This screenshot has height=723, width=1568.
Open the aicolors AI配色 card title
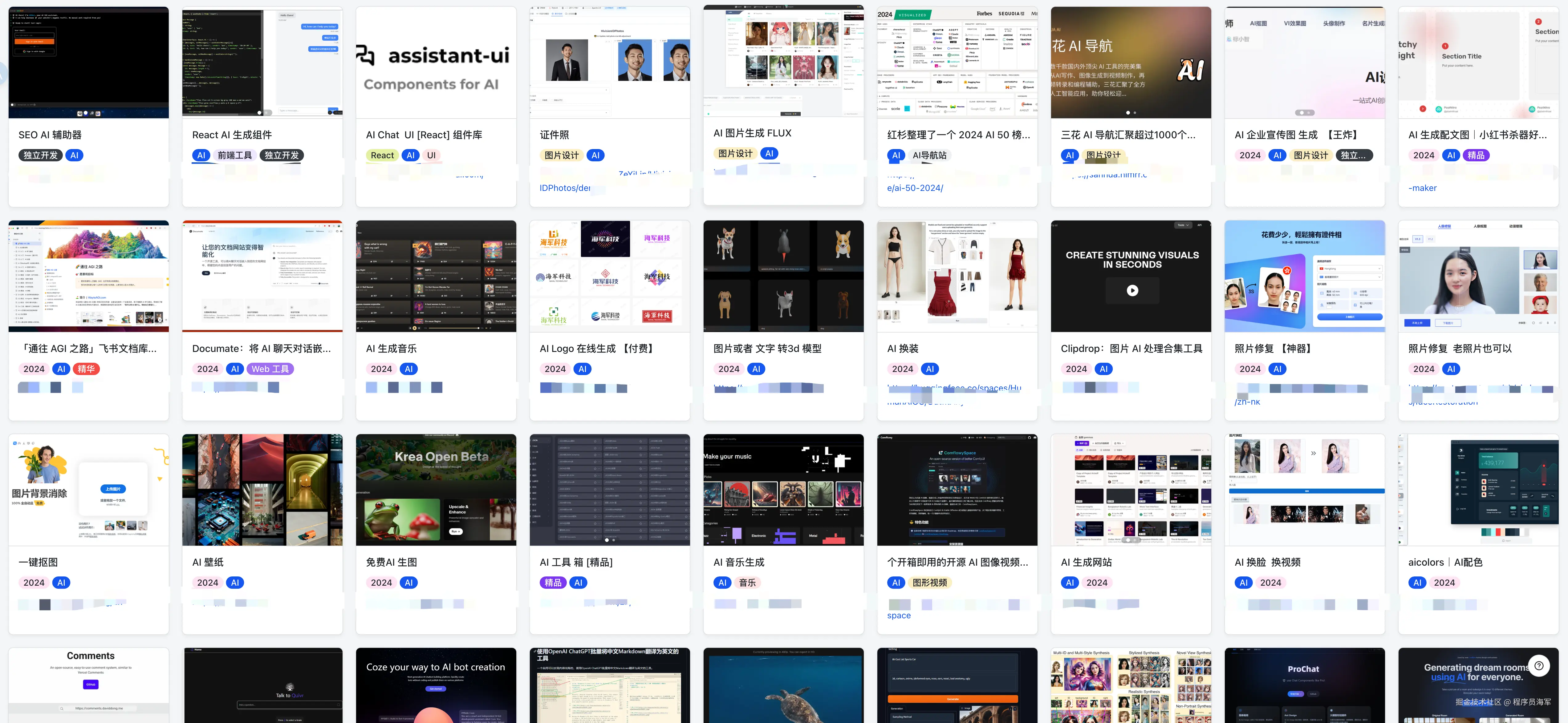tap(1445, 562)
